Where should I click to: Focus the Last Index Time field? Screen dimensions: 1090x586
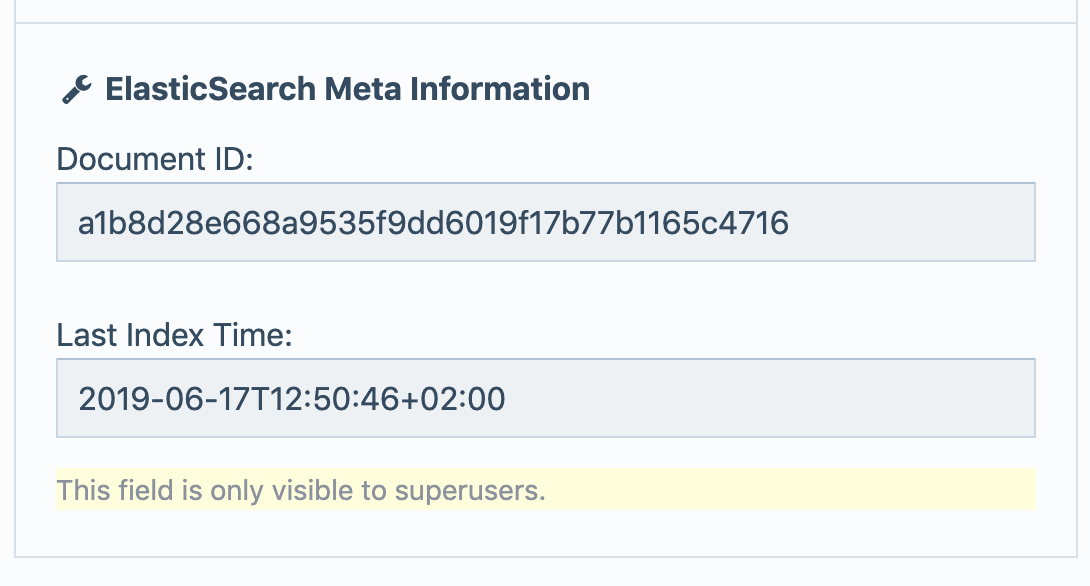coord(545,398)
